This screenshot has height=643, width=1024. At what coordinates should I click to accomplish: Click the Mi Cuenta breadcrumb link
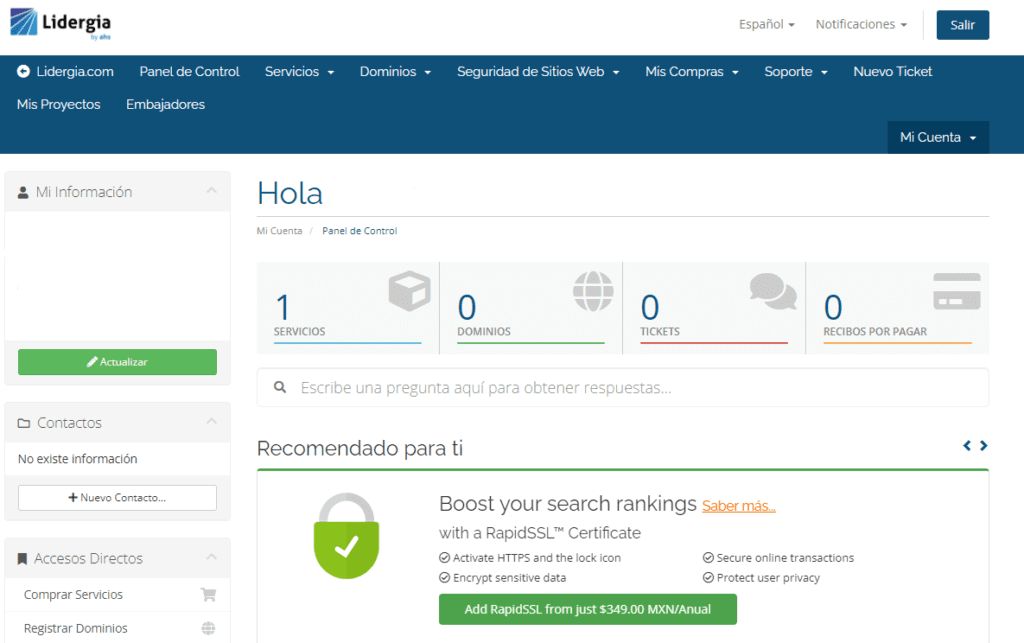(280, 230)
